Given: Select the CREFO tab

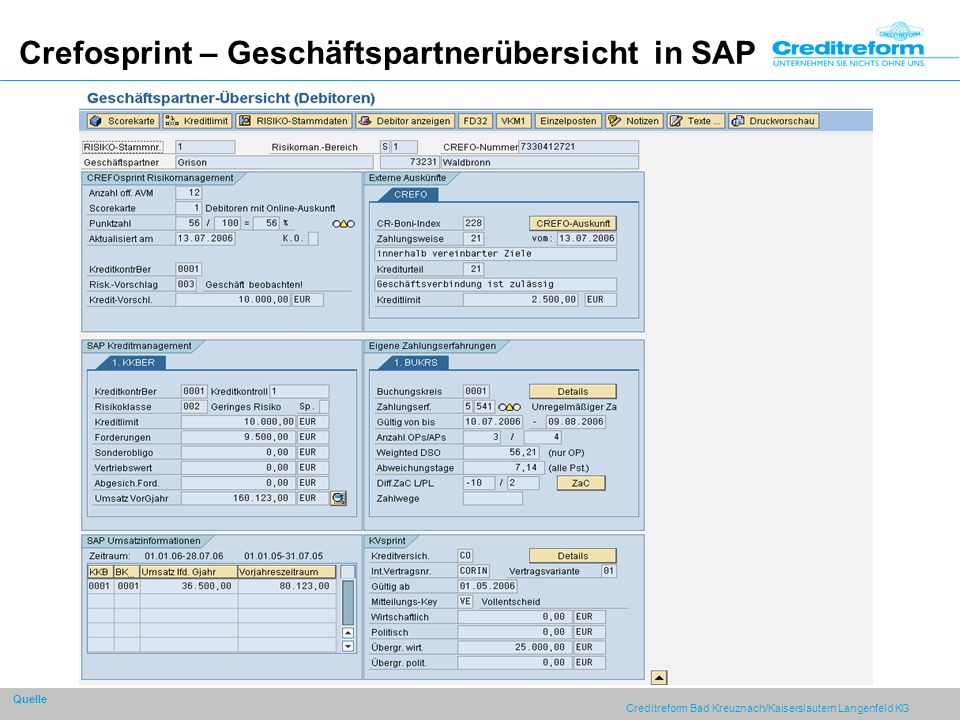Looking at the screenshot, I should 410,195.
